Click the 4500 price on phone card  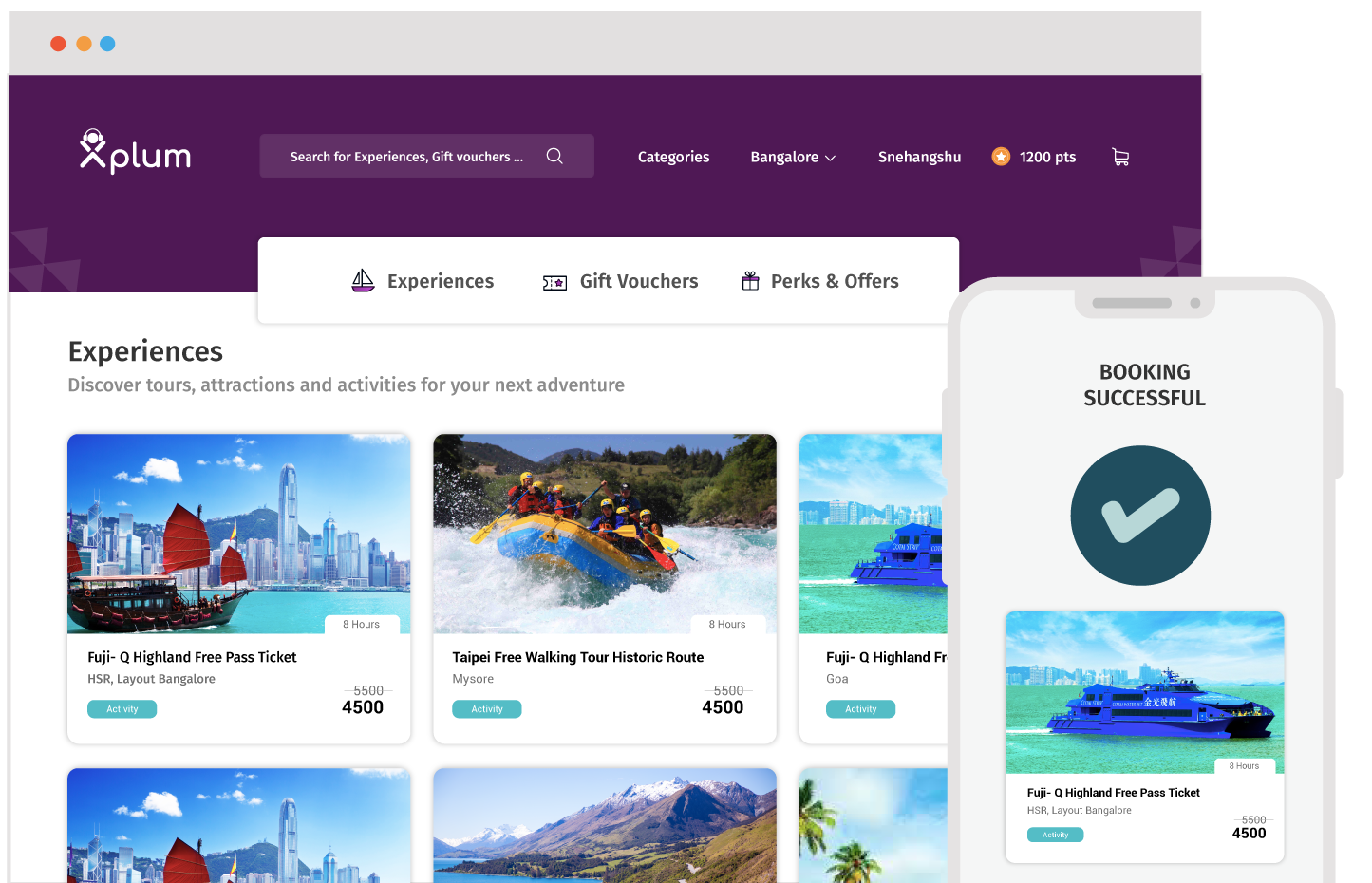click(1249, 834)
